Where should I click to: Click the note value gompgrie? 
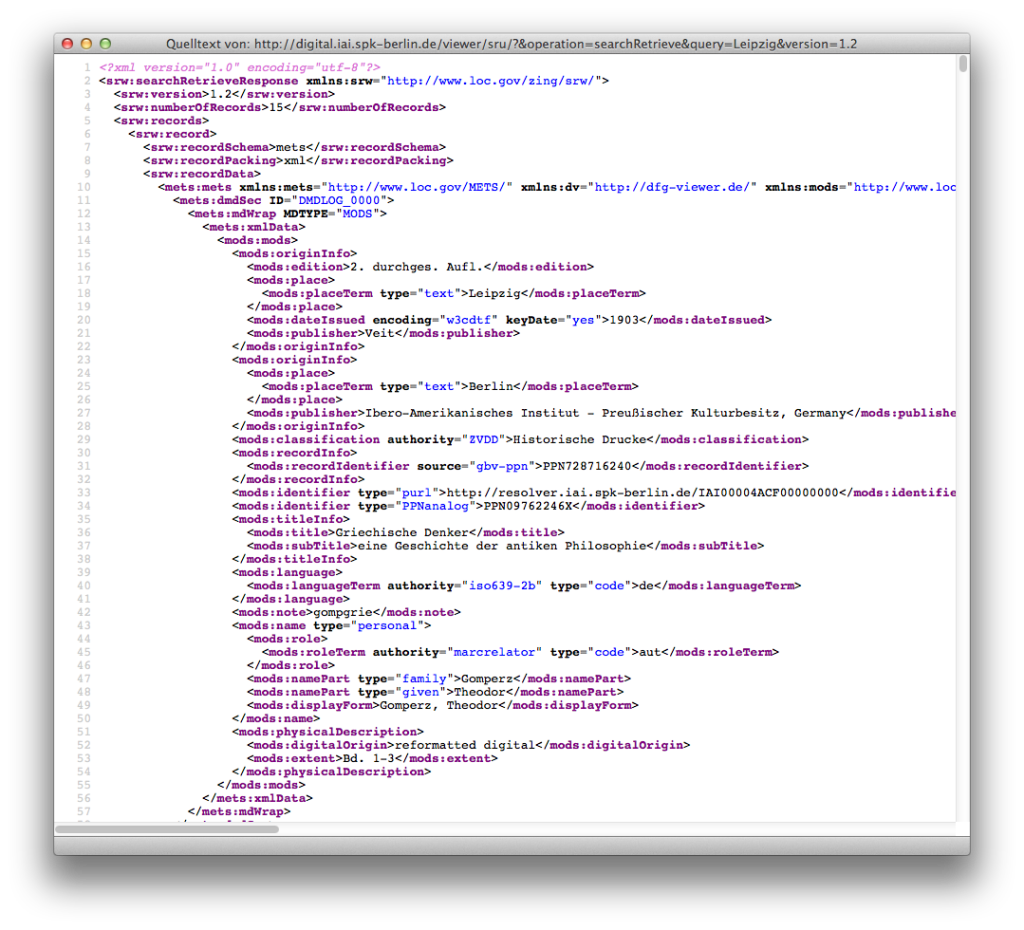[343, 613]
